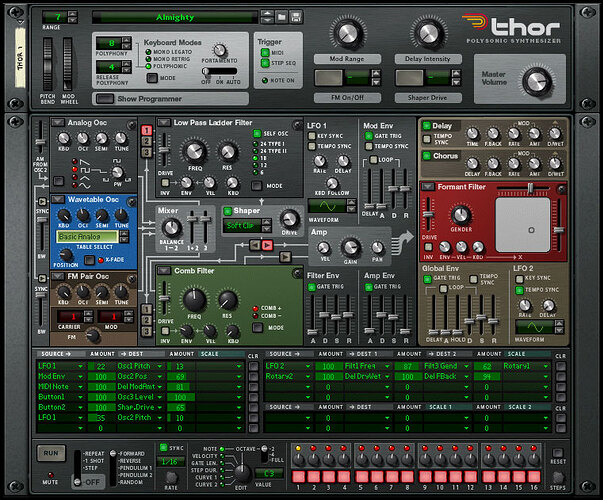
Task: Click the Low Pass Ladder Filter FREQ knob
Action: [x=195, y=152]
